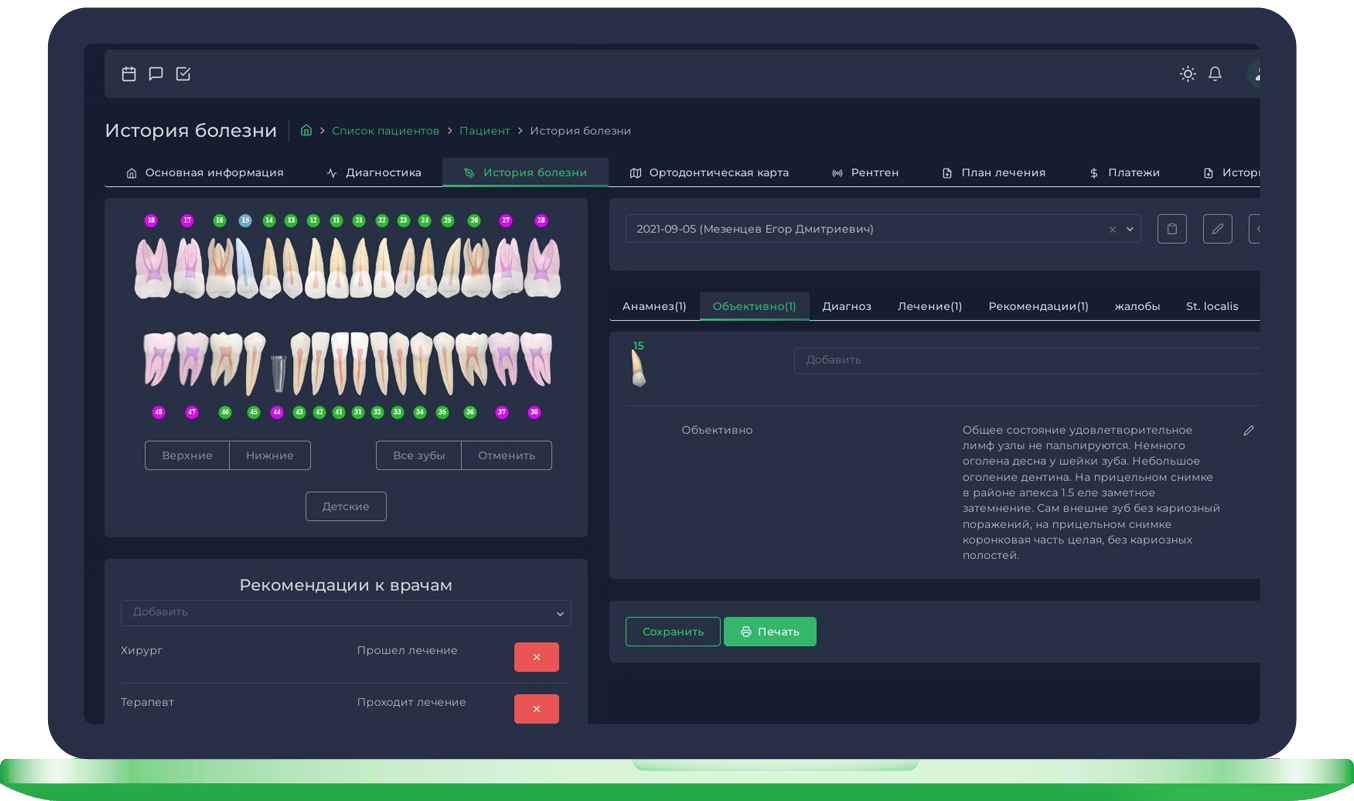Select all upper teeth with Верхние

(x=187, y=455)
